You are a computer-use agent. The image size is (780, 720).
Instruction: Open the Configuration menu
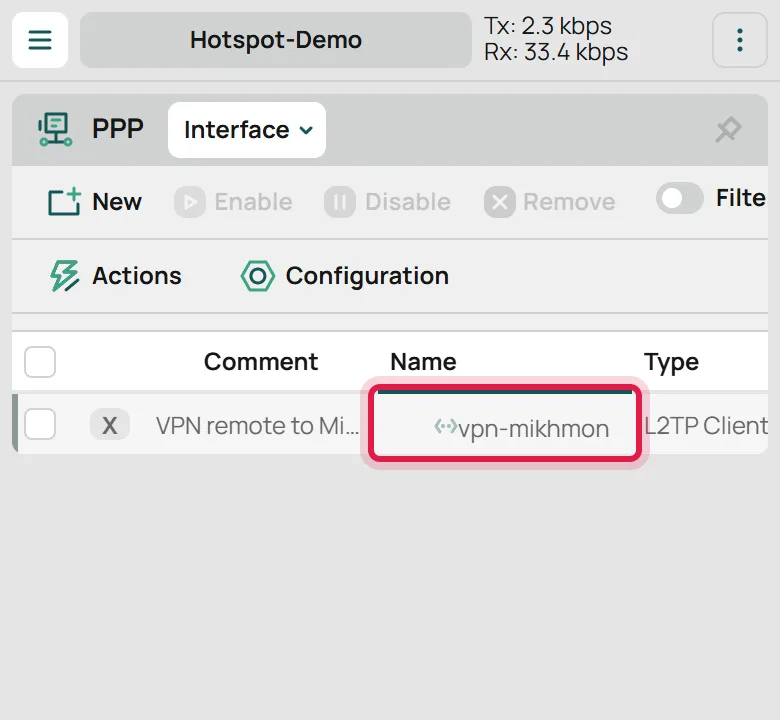tap(345, 276)
